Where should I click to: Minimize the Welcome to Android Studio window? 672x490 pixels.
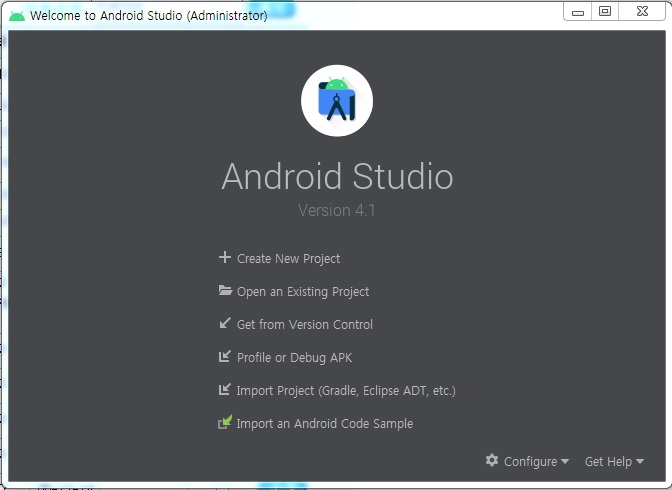[x=578, y=12]
